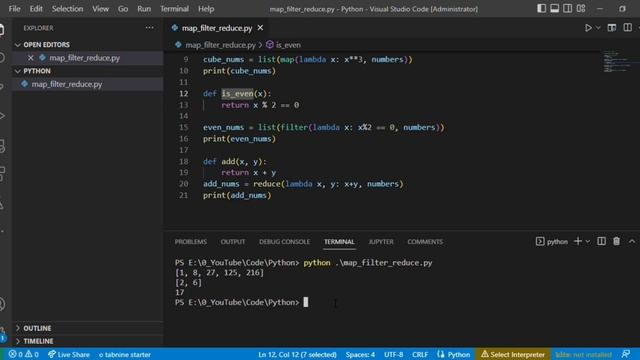Viewport: 640px width, 360px height.
Task: Toggle primary side bar layout icon
Action: [541, 9]
